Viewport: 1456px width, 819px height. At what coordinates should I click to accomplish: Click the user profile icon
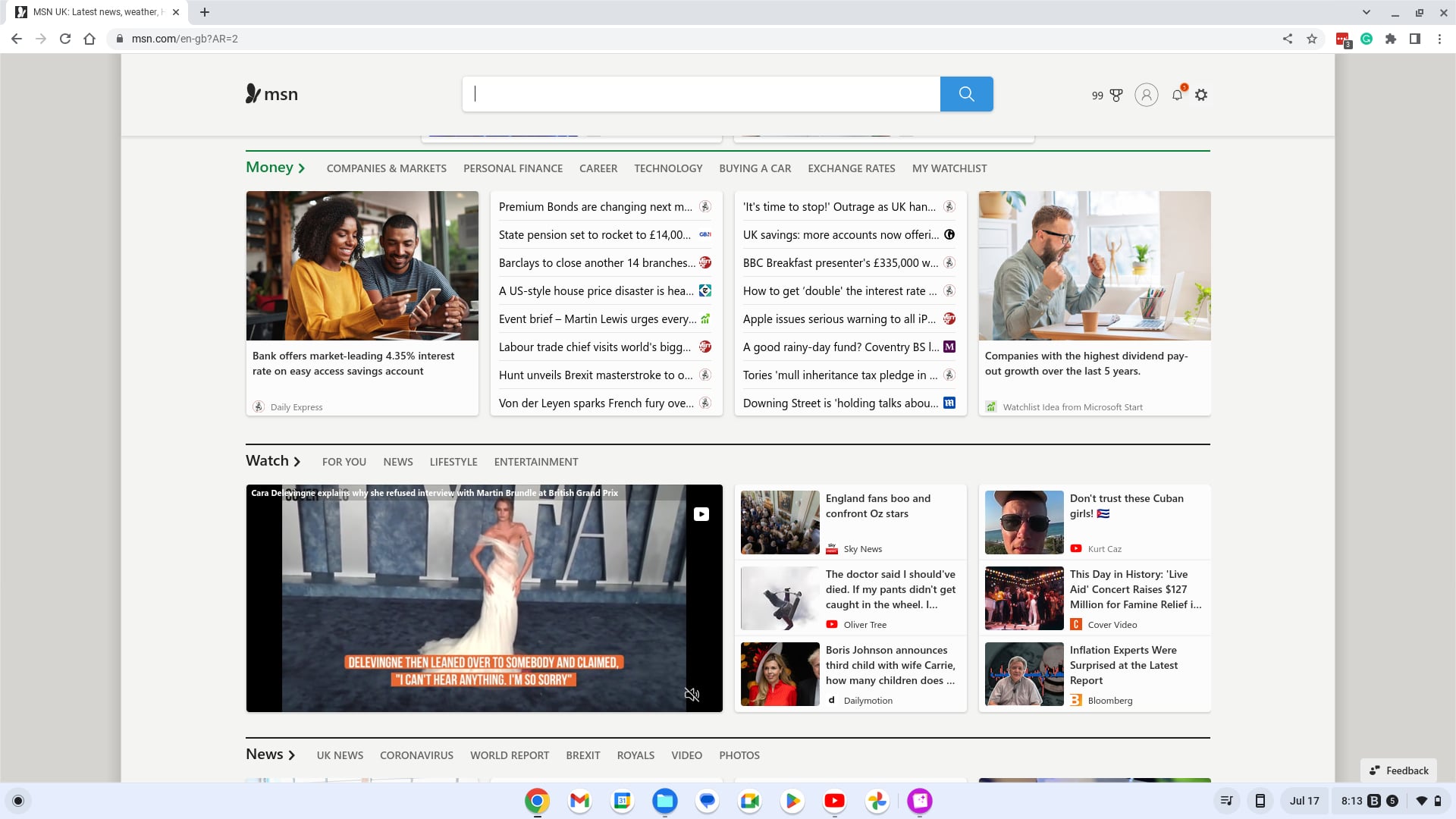pyautogui.click(x=1146, y=95)
